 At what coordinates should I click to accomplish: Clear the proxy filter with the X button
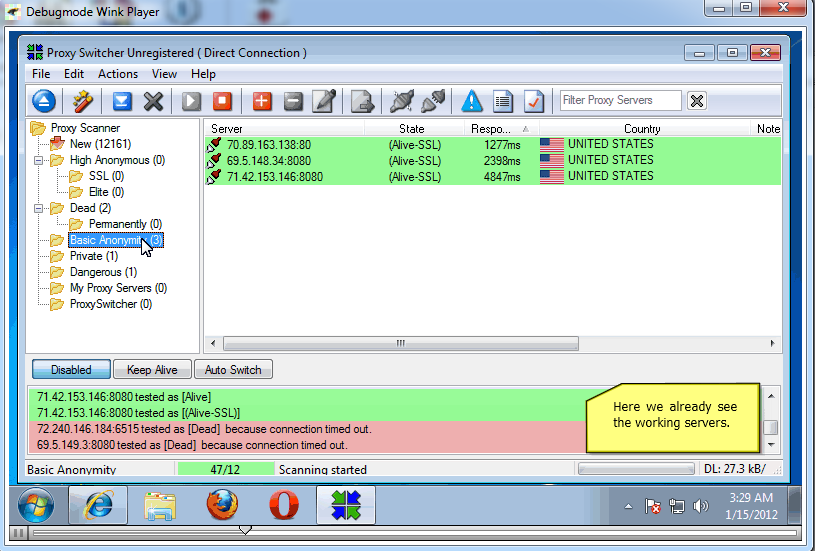697,100
